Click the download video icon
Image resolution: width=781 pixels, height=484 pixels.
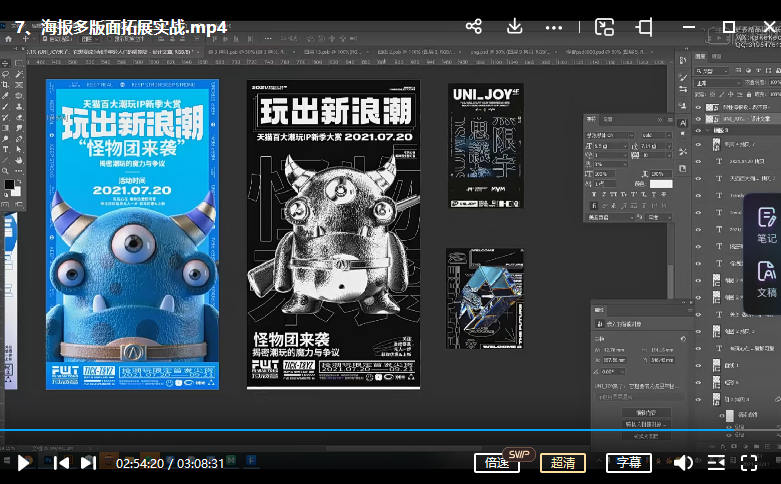point(515,27)
